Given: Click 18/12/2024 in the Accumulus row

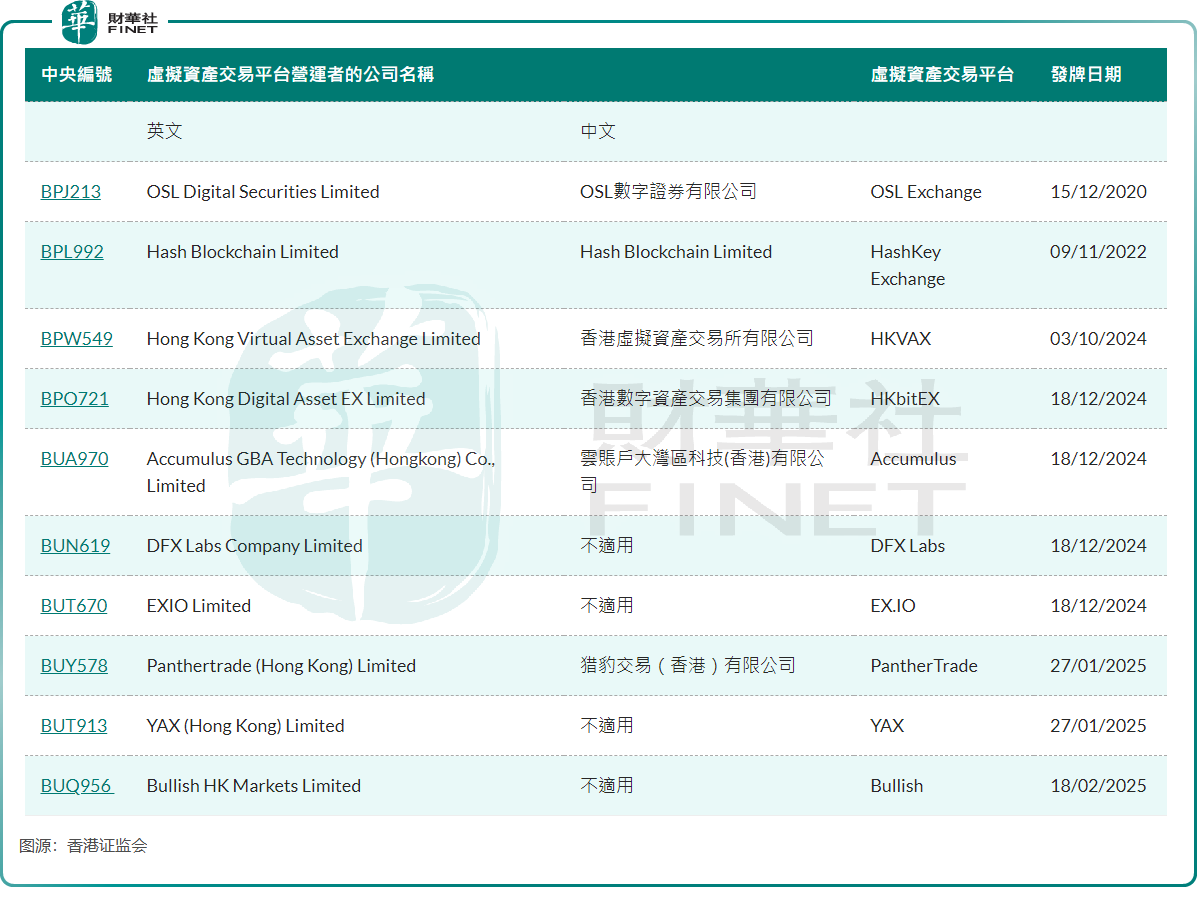Looking at the screenshot, I should (x=1099, y=459).
